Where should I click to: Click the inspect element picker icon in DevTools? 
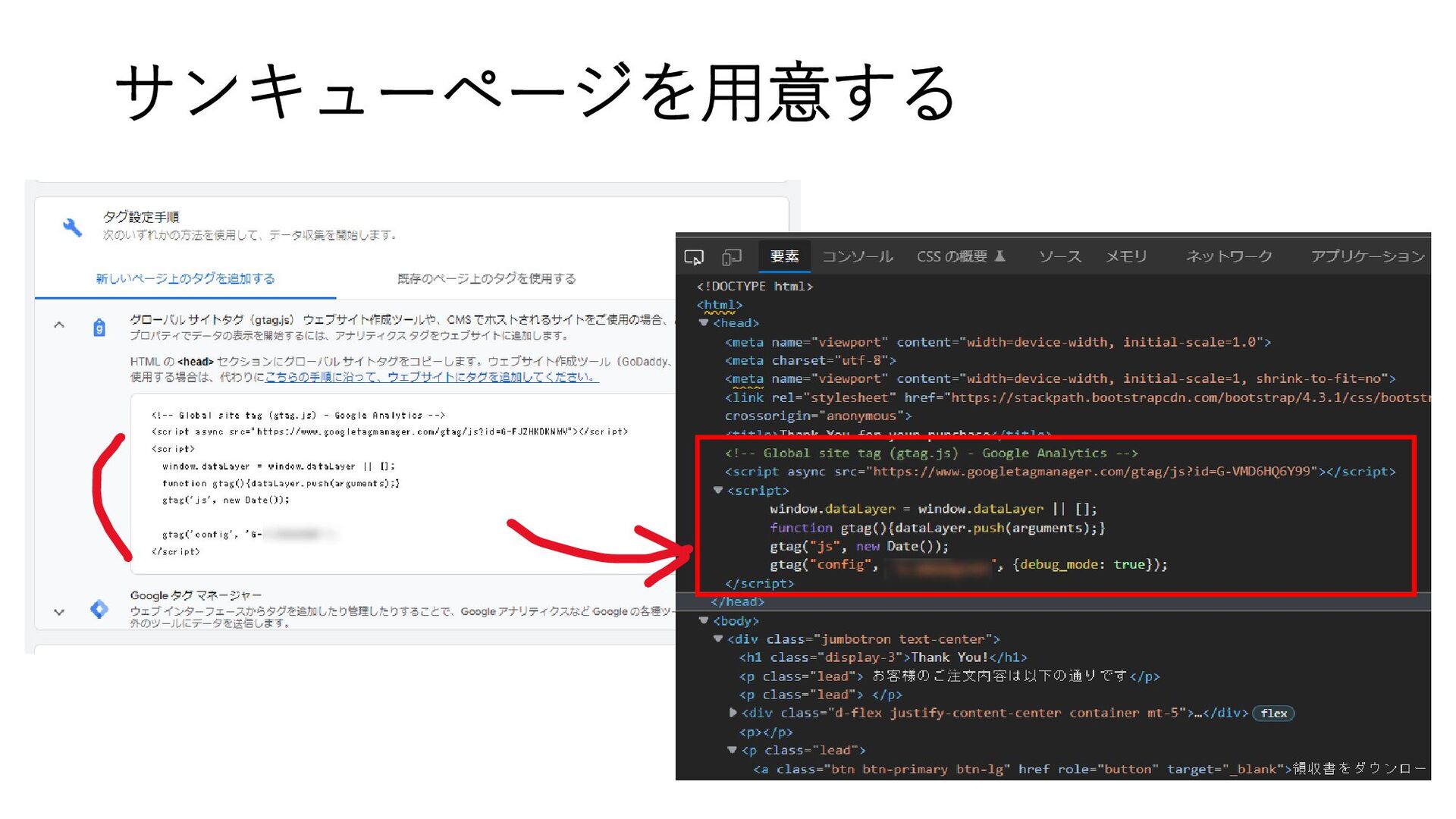point(694,257)
